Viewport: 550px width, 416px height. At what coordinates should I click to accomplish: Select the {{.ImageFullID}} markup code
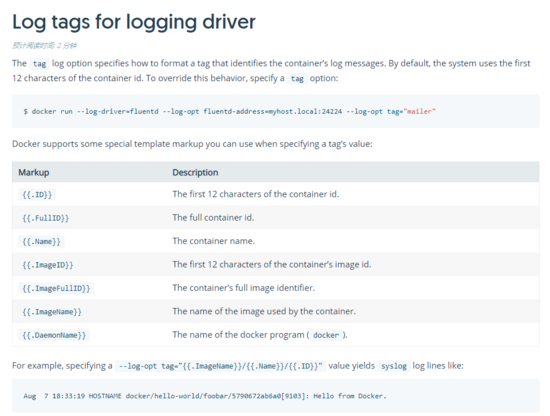tap(56, 289)
